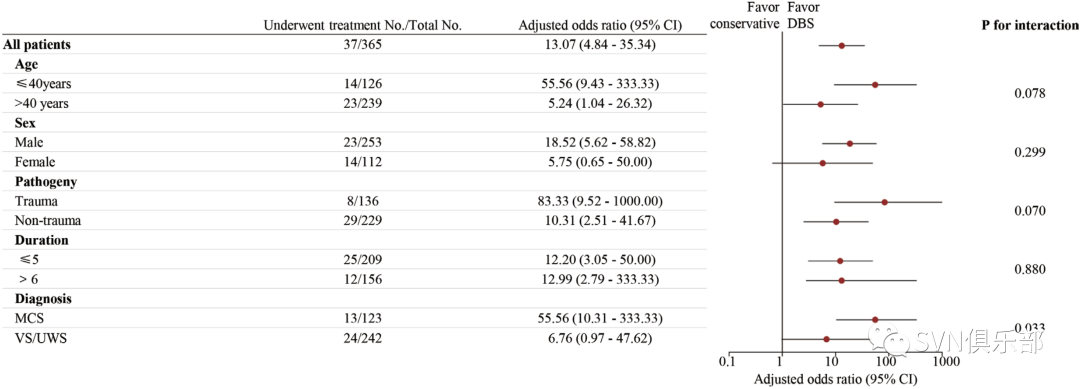Select the Trauma row red marker

click(884, 202)
